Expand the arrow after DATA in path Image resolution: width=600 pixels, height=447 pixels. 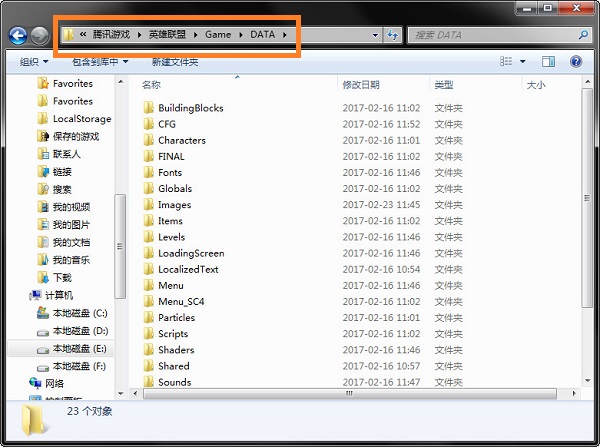pyautogui.click(x=285, y=35)
